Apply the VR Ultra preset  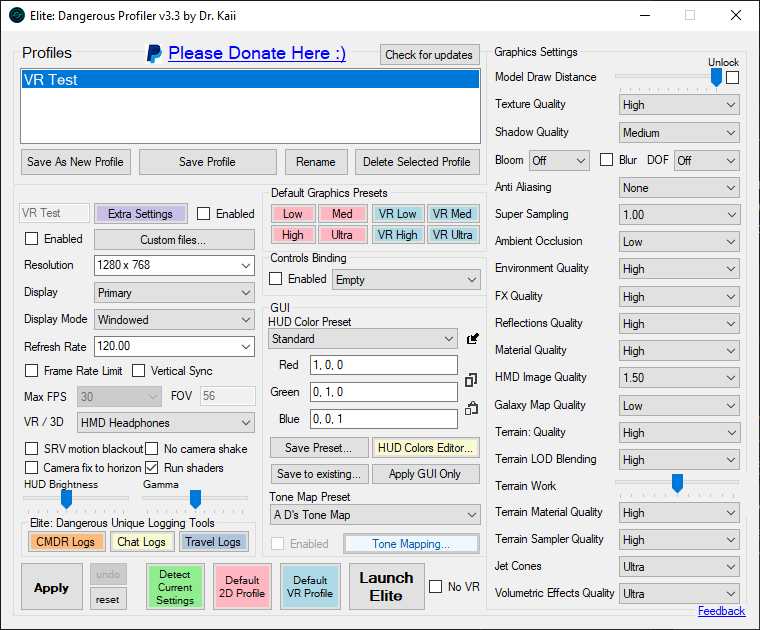click(x=452, y=235)
